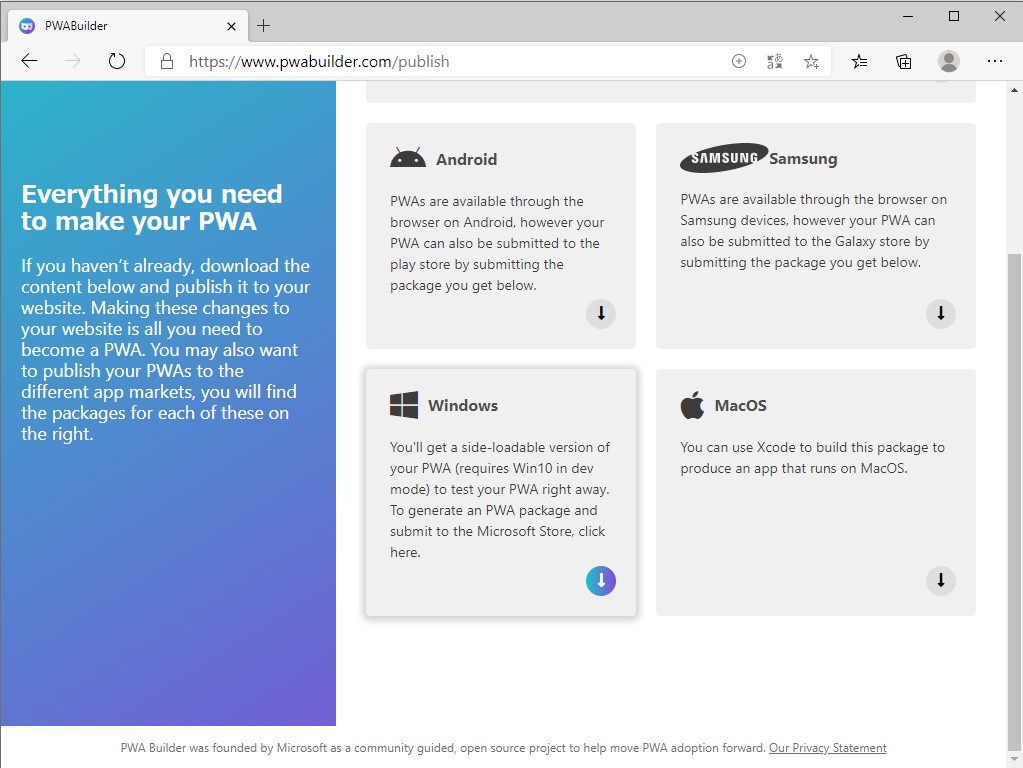This screenshot has height=768, width=1023.
Task: Click the Samsung oval logo
Action: tap(722, 157)
